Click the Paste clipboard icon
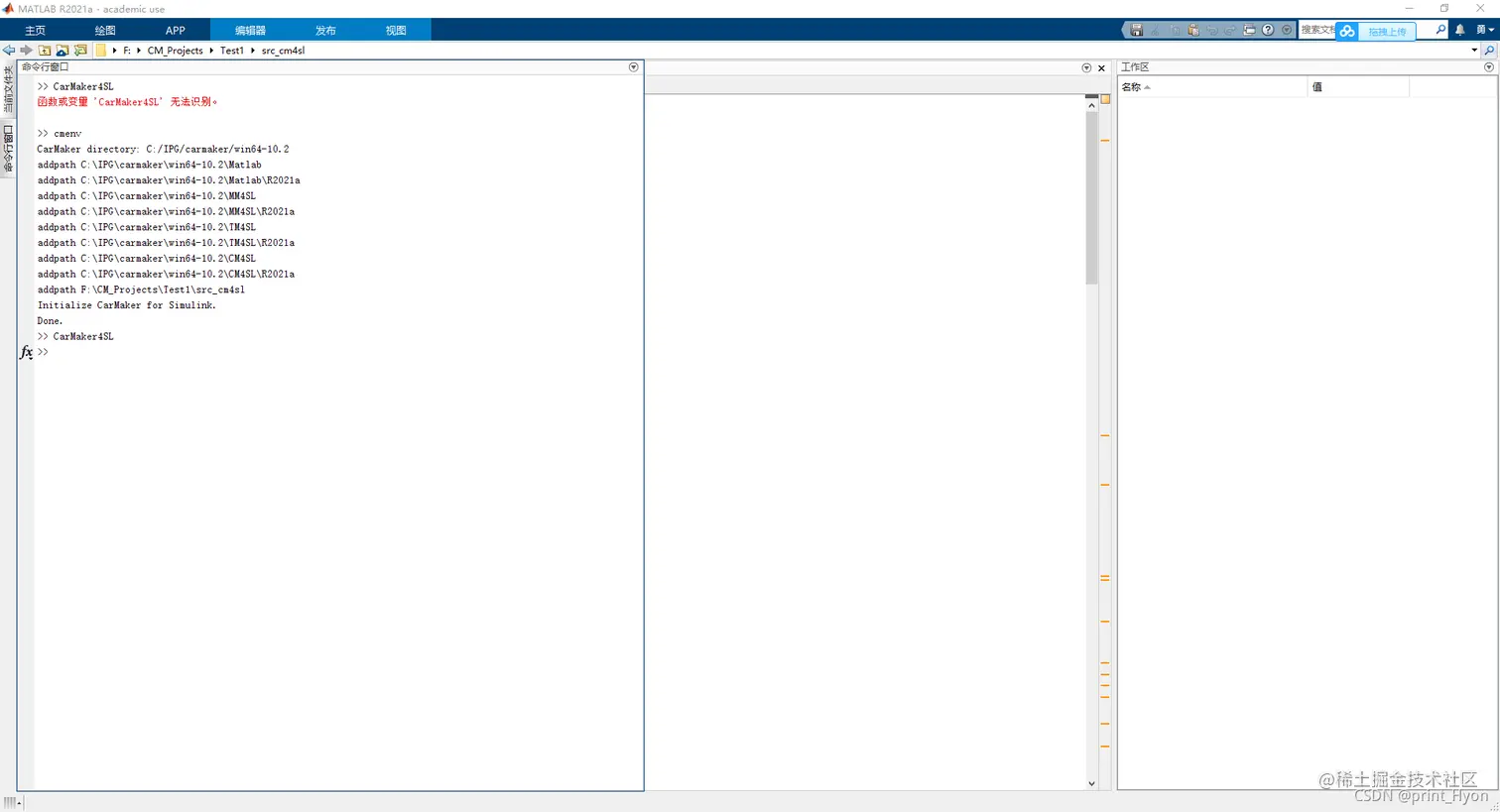 (x=1193, y=31)
